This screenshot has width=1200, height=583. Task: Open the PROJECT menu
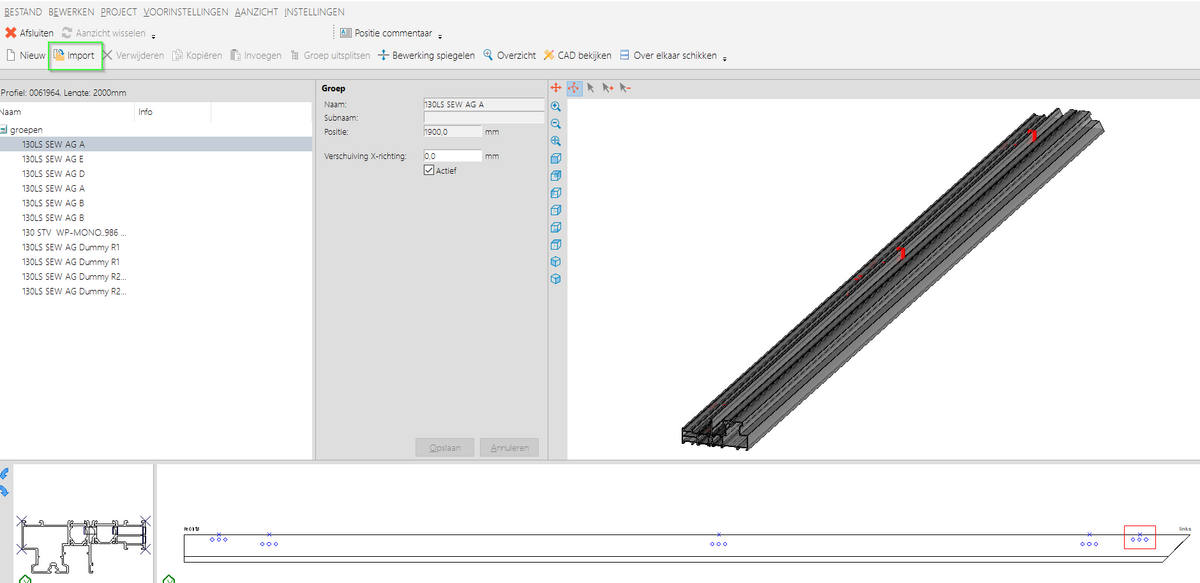coord(119,12)
